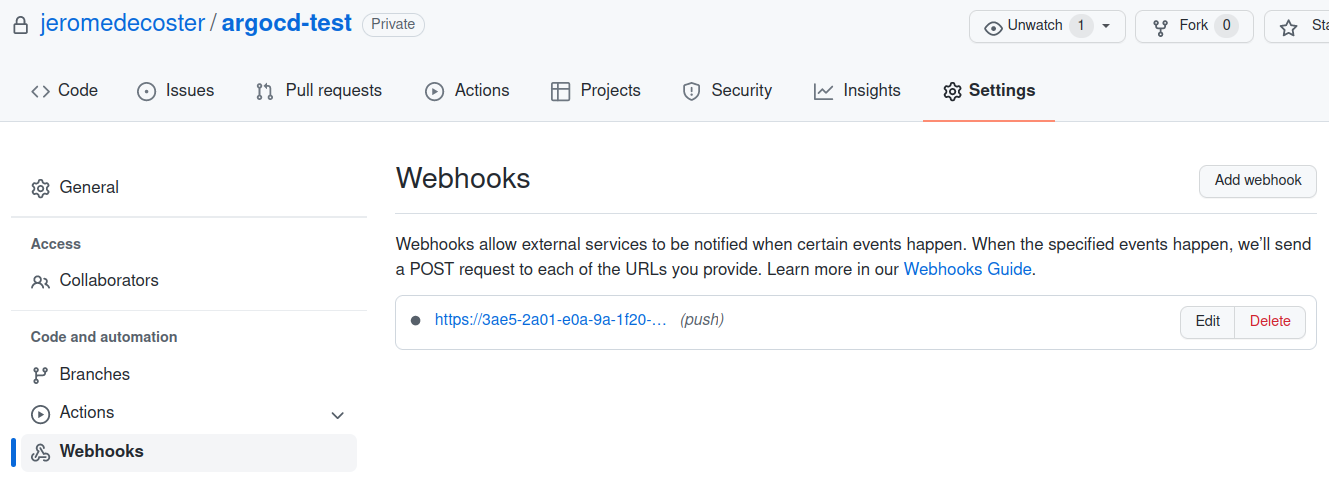Open the Unwatch dropdown arrow
The width and height of the screenshot is (1329, 482).
1106,26
